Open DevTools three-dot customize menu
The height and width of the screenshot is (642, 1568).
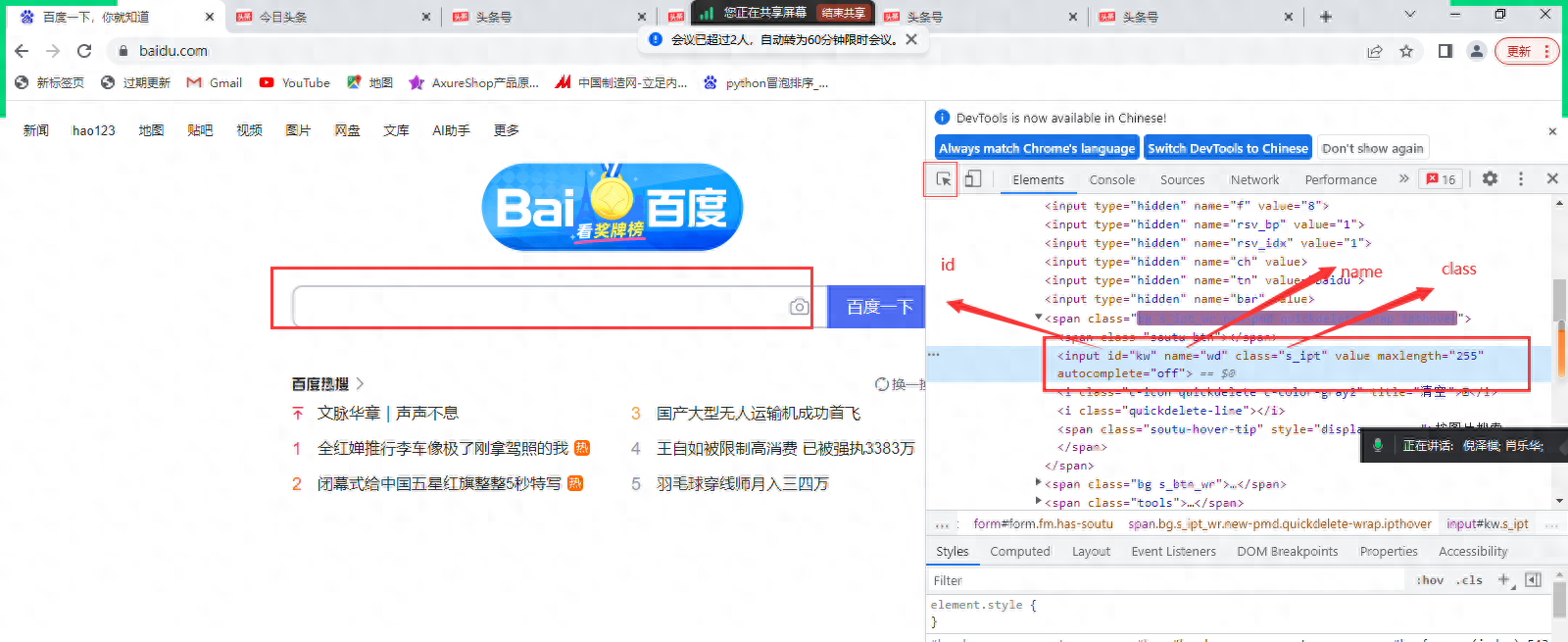(x=1521, y=178)
